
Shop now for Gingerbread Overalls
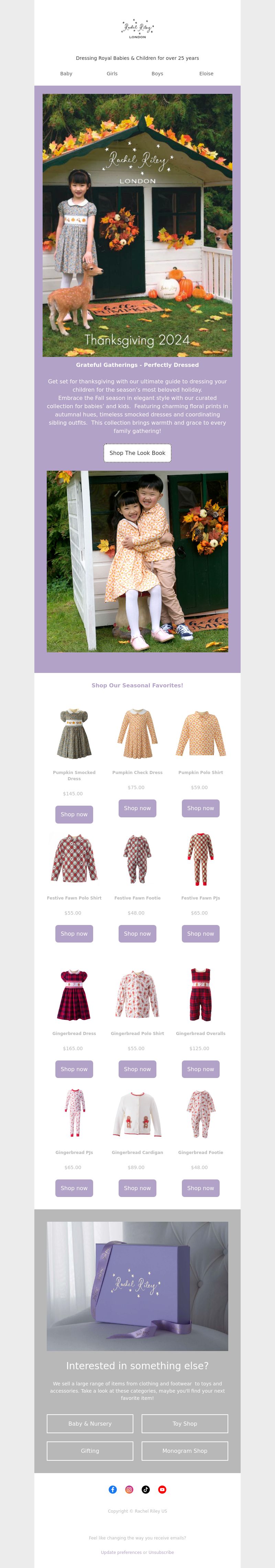201,1069
